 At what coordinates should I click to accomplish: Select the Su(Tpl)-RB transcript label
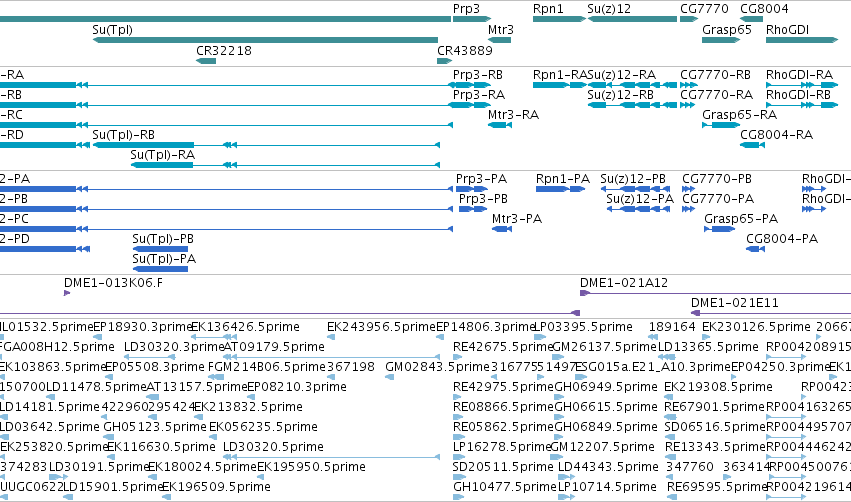point(124,135)
